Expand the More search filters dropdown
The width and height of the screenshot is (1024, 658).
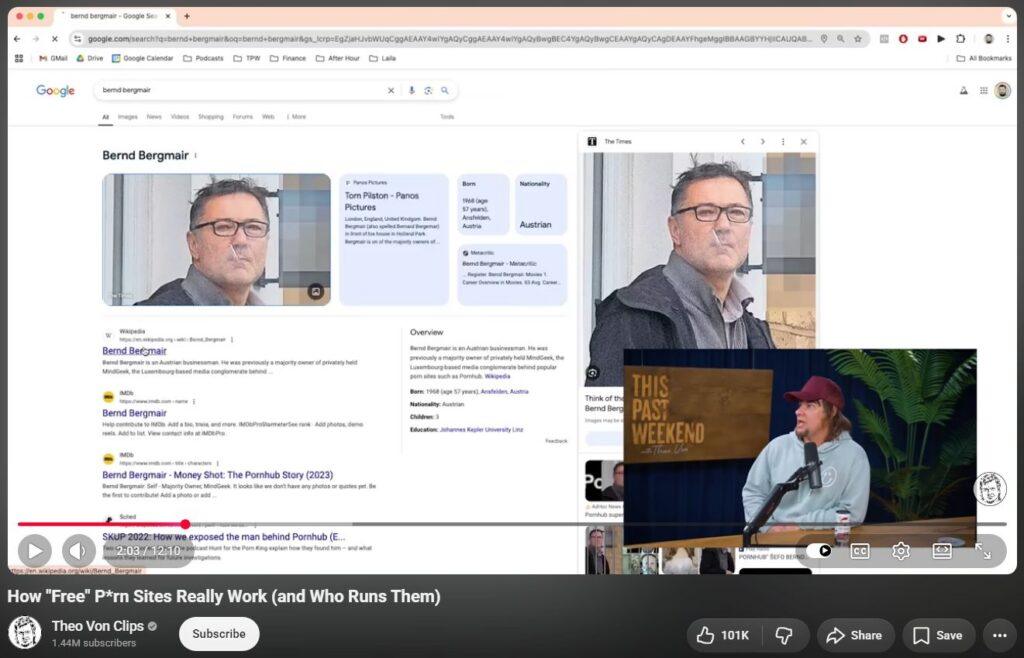click(x=296, y=117)
